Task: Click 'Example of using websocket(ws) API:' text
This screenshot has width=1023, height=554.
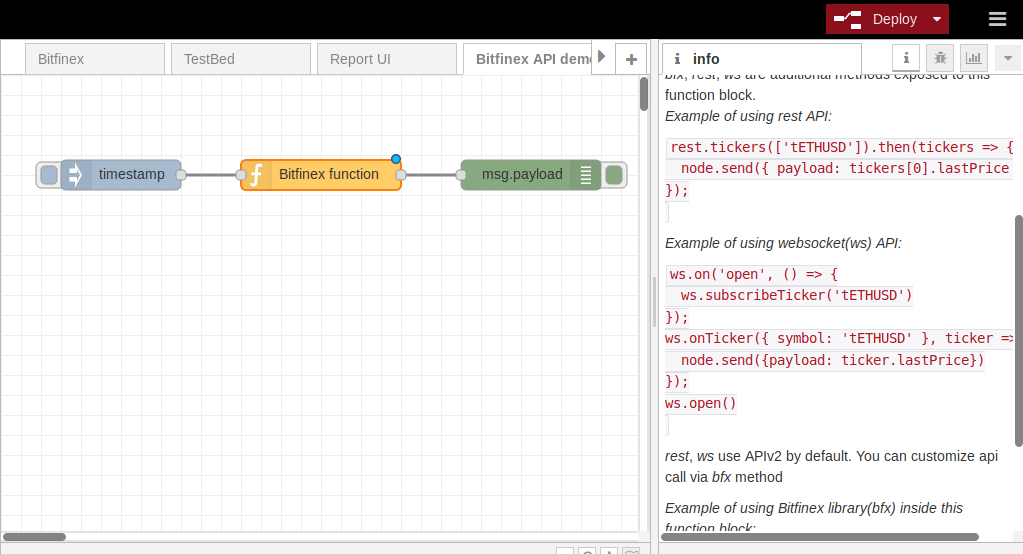Action: coord(783,243)
